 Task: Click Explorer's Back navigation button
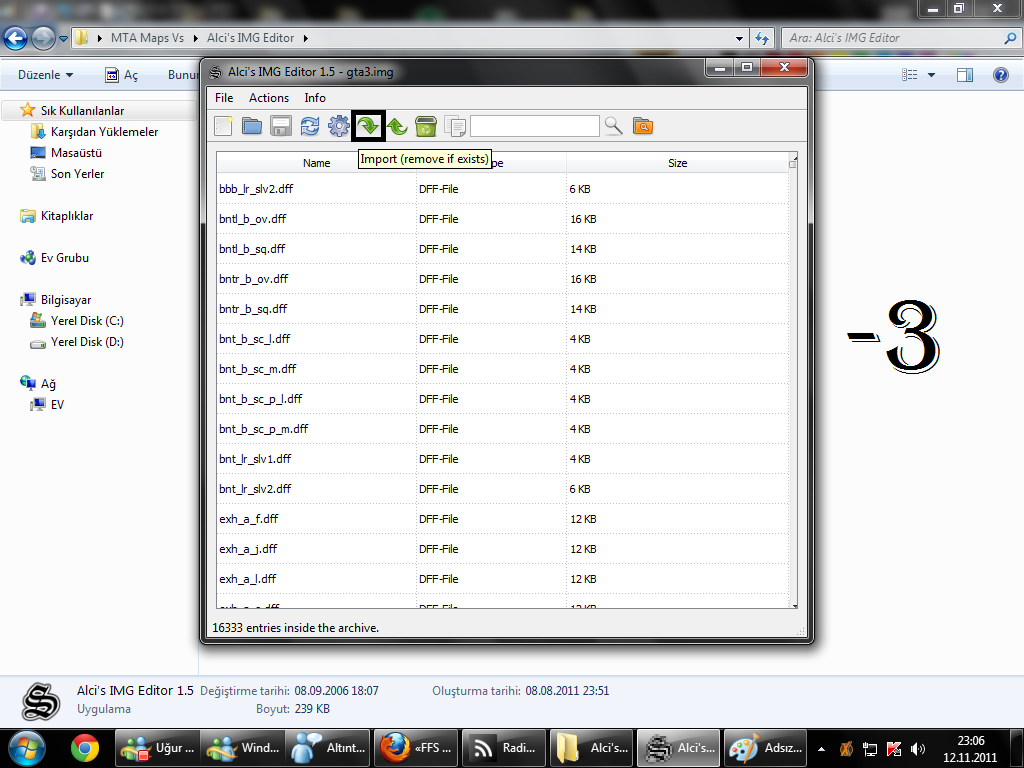click(x=16, y=38)
